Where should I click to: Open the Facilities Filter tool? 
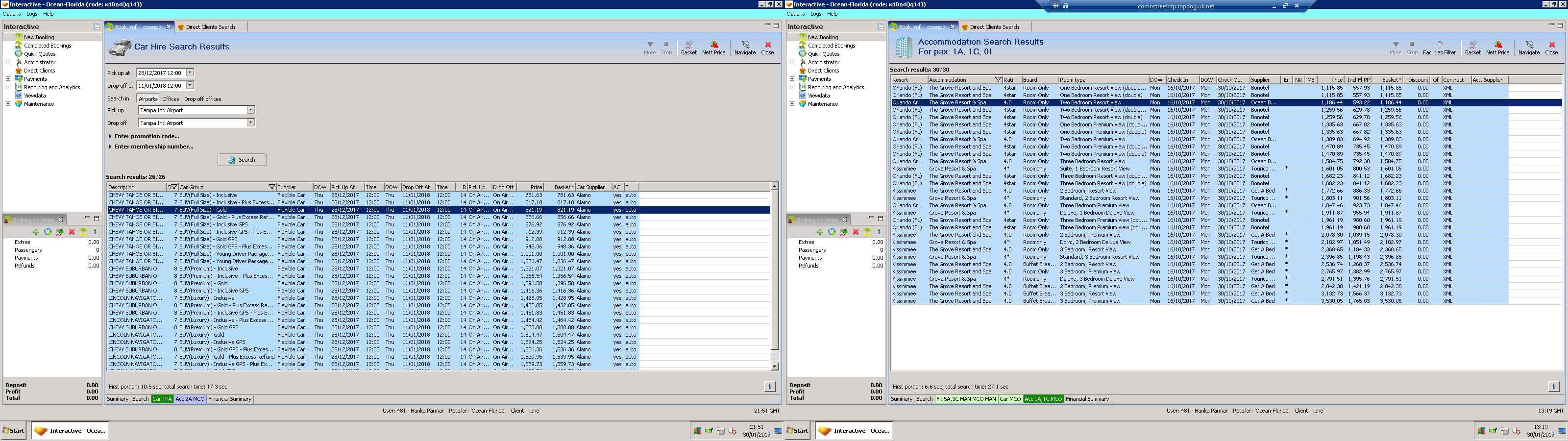coord(1439,47)
